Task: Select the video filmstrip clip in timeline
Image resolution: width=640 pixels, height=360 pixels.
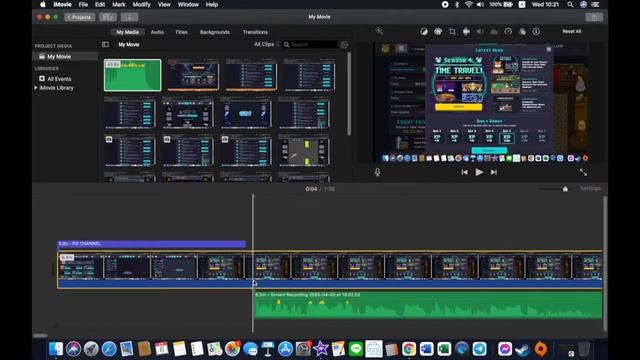Action: pyautogui.click(x=330, y=270)
